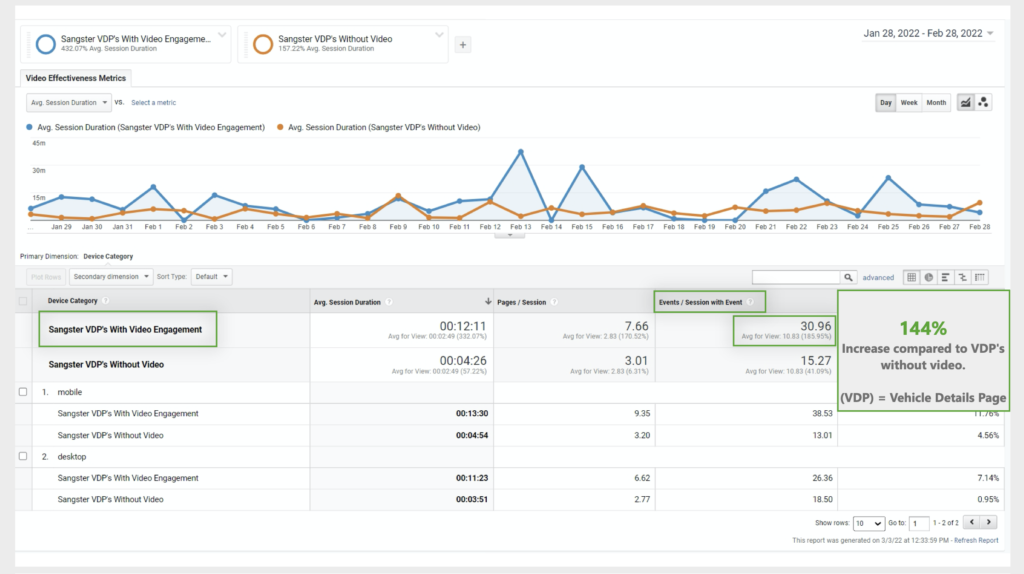This screenshot has width=1024, height=574.
Task: Open the date range picker
Action: click(928, 33)
